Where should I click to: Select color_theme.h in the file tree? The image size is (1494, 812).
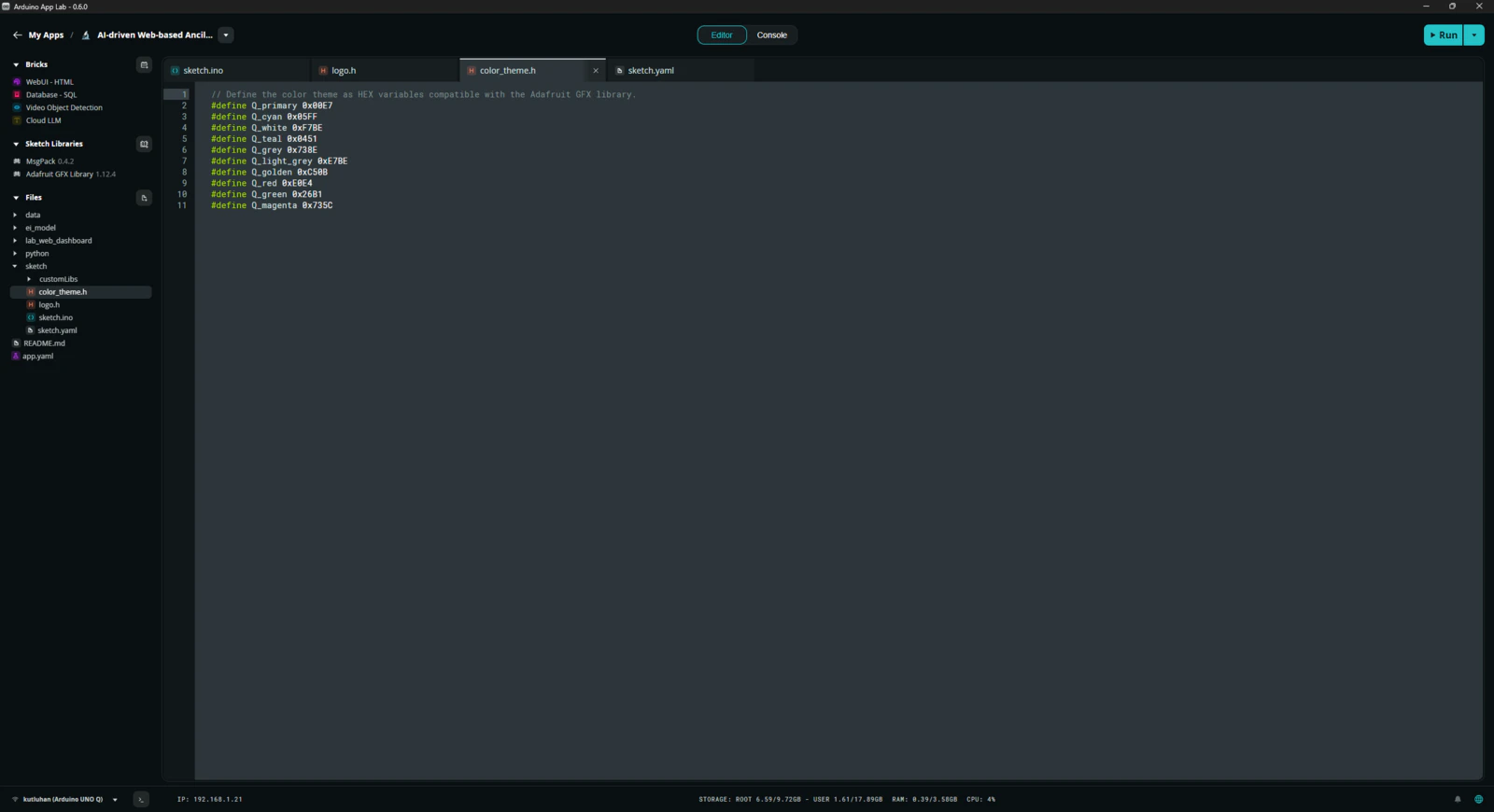click(80, 292)
